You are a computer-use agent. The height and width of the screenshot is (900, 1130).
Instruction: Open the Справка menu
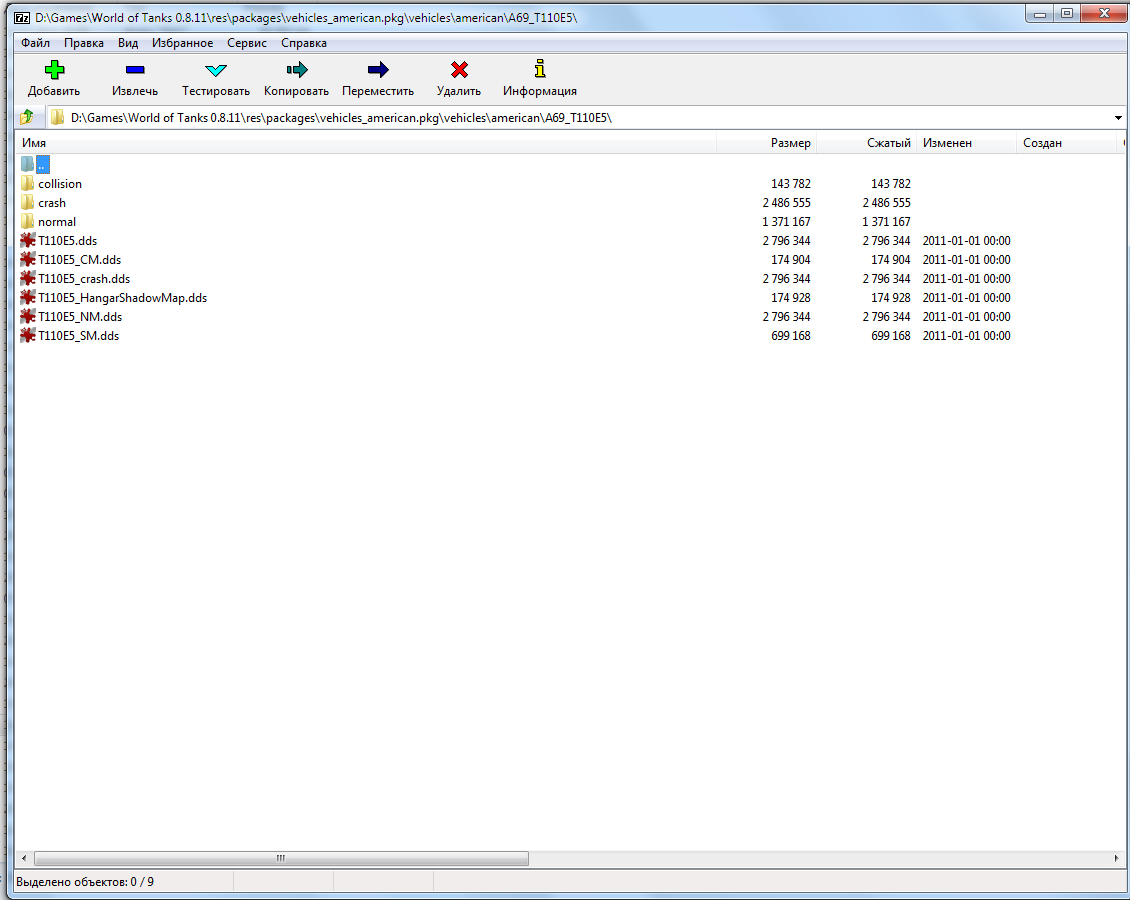pos(304,43)
